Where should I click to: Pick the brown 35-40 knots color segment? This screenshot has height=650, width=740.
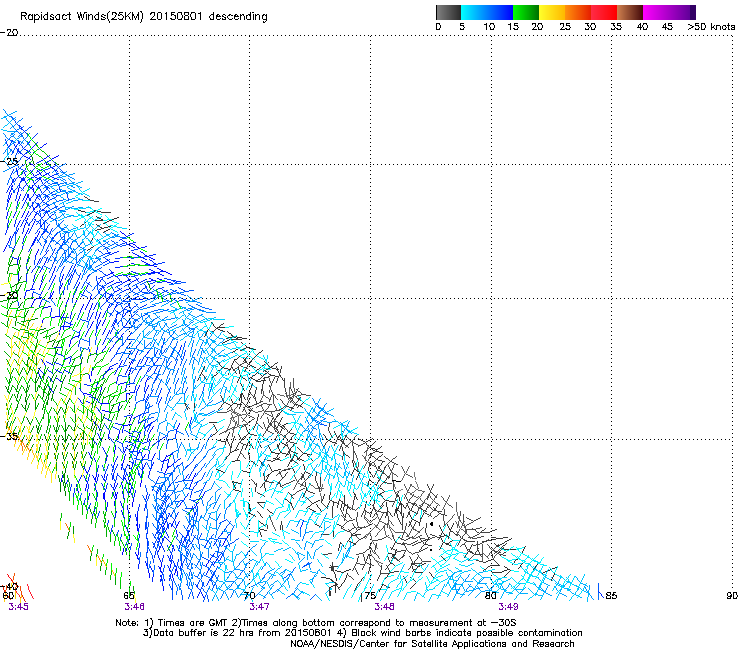coord(630,12)
